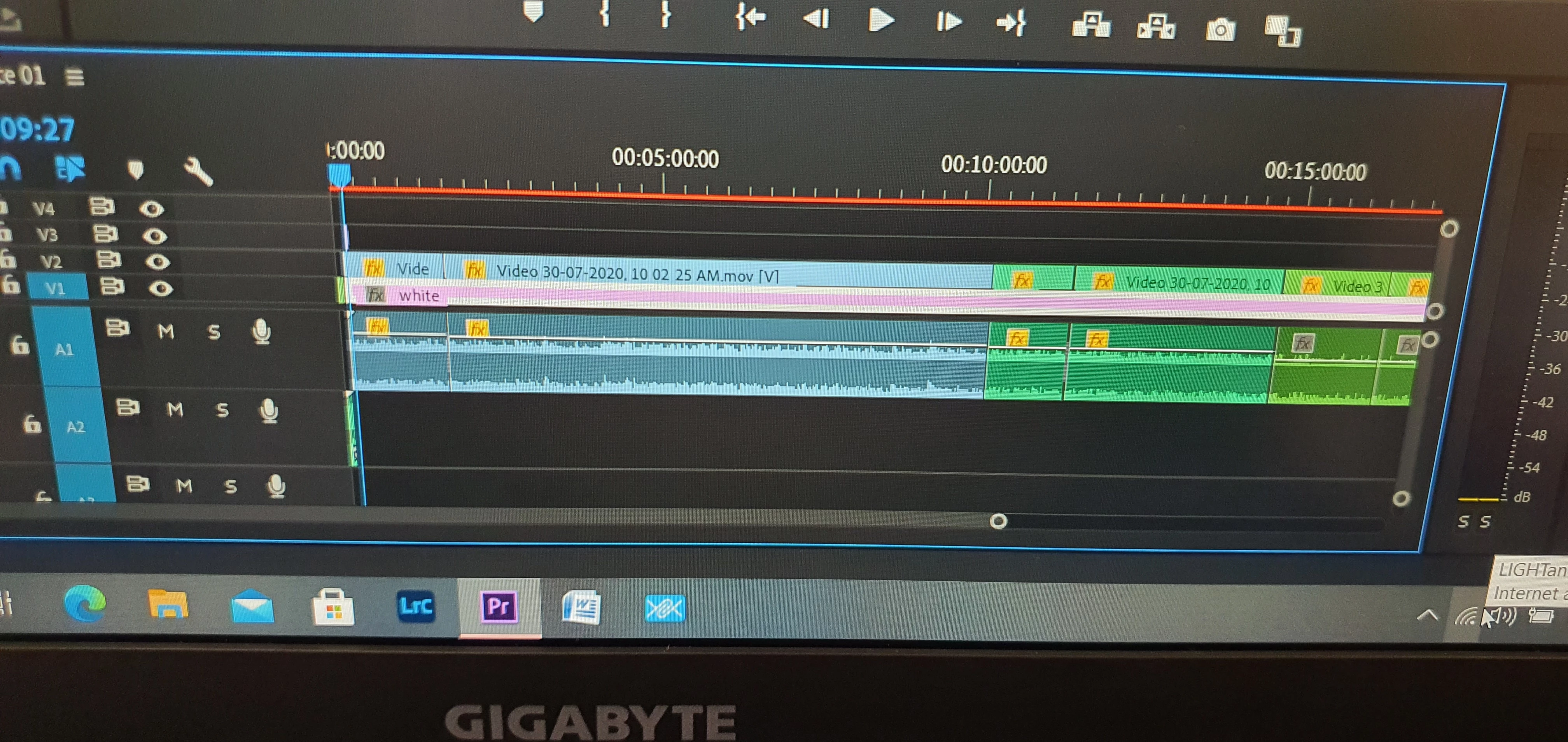1568x742 pixels.
Task: Open Lightroom Classic from the taskbar
Action: [416, 606]
